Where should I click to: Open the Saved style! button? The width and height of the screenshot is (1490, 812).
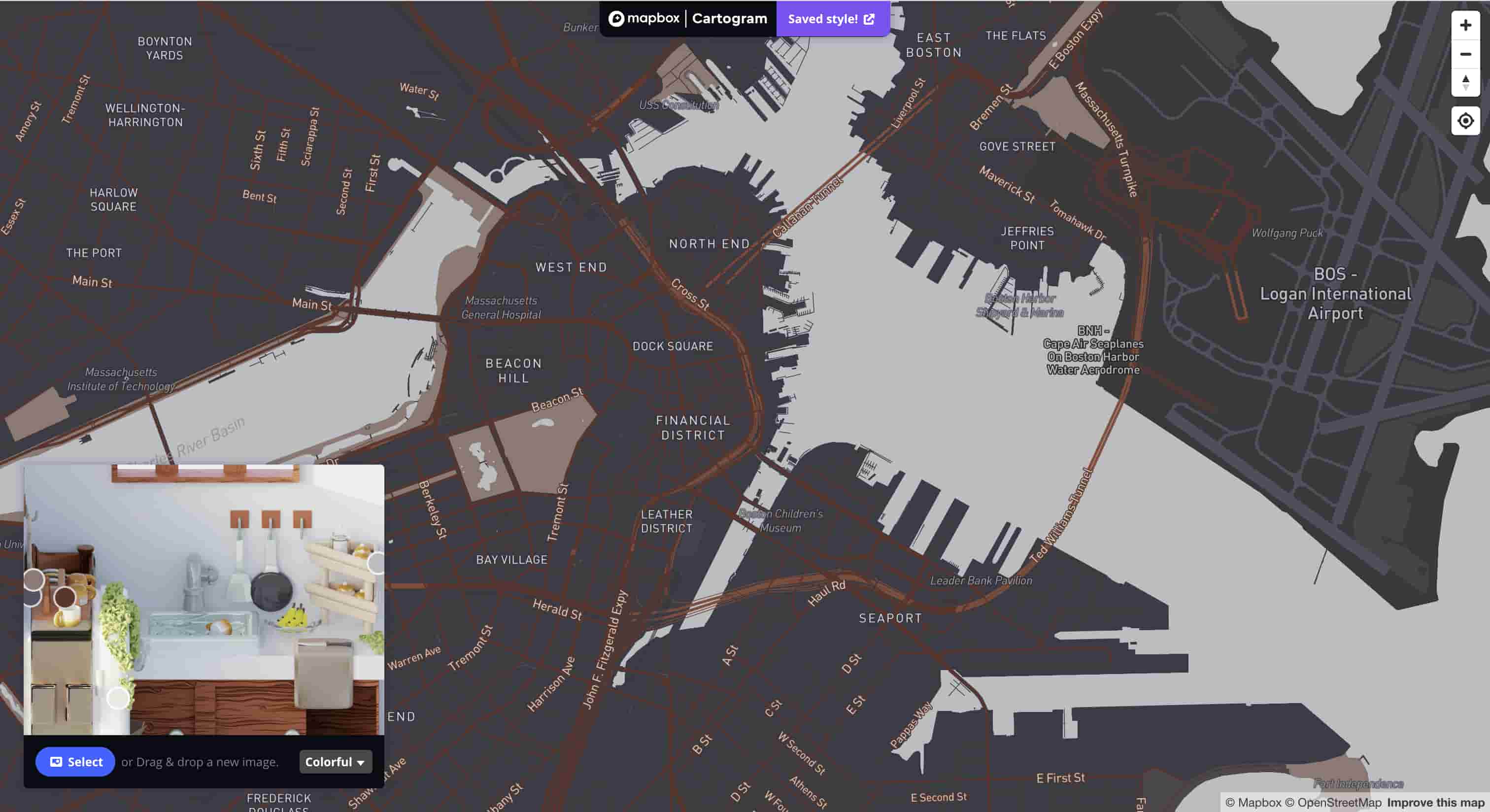[x=824, y=19]
